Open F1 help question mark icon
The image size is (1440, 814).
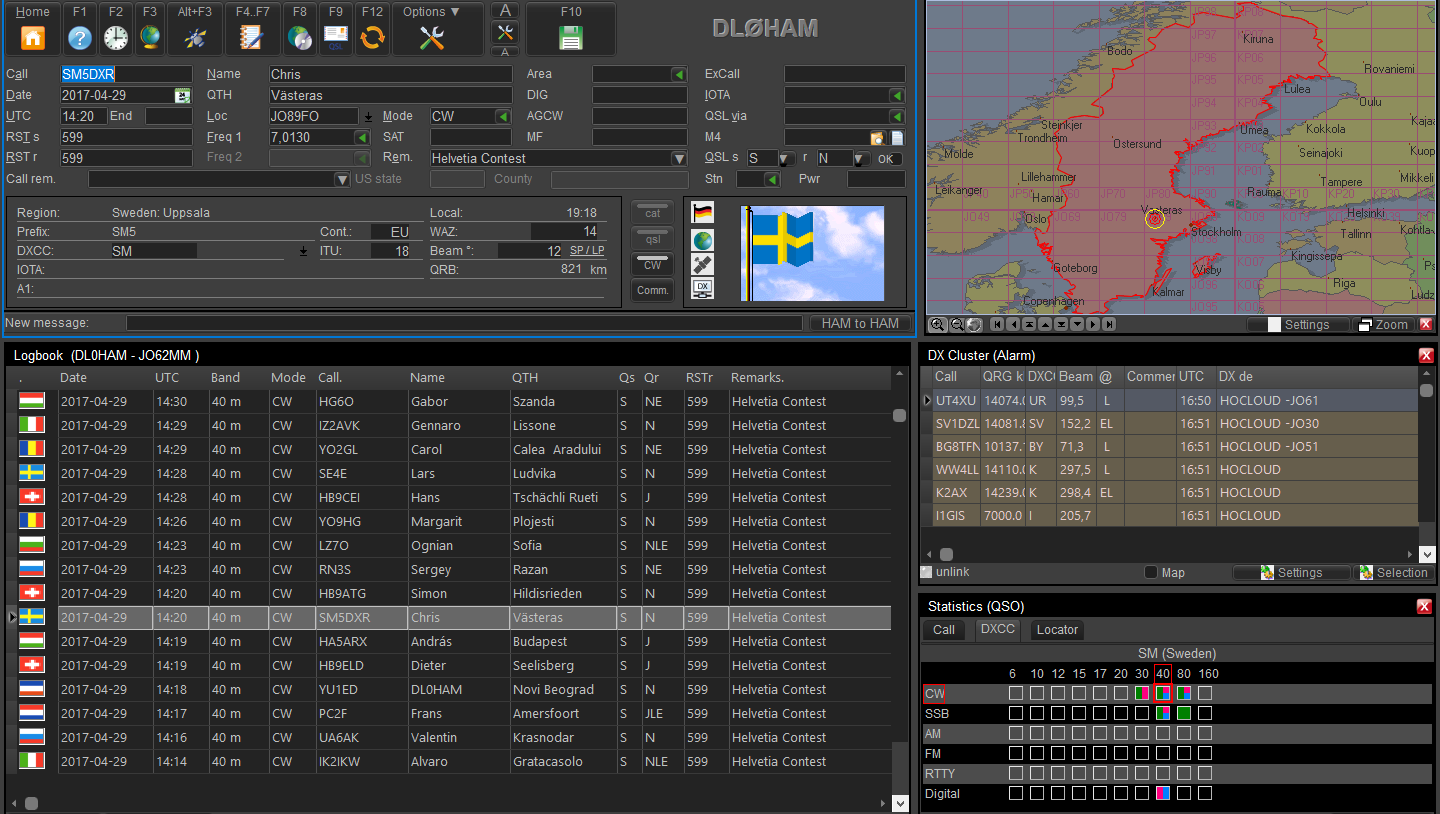click(x=80, y=28)
